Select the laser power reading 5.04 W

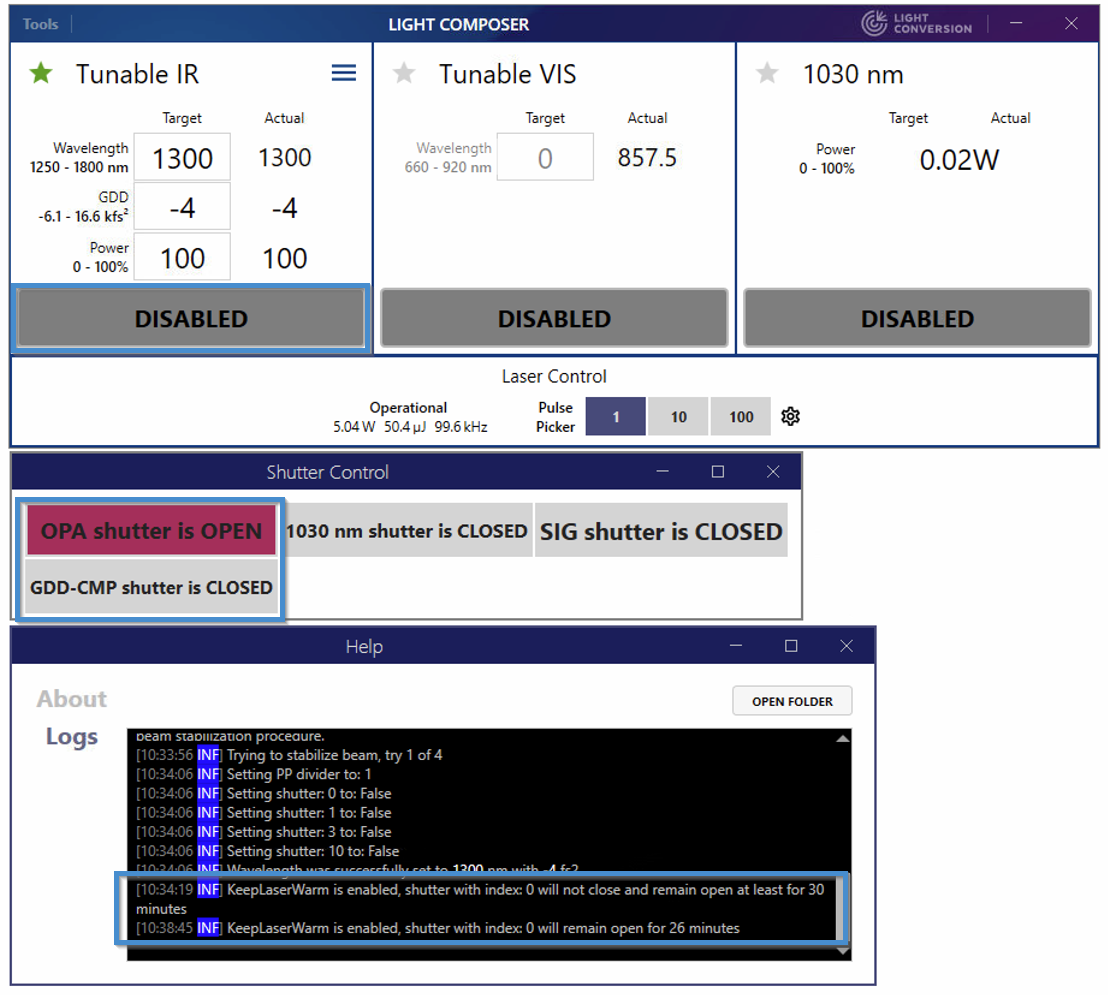tap(354, 427)
